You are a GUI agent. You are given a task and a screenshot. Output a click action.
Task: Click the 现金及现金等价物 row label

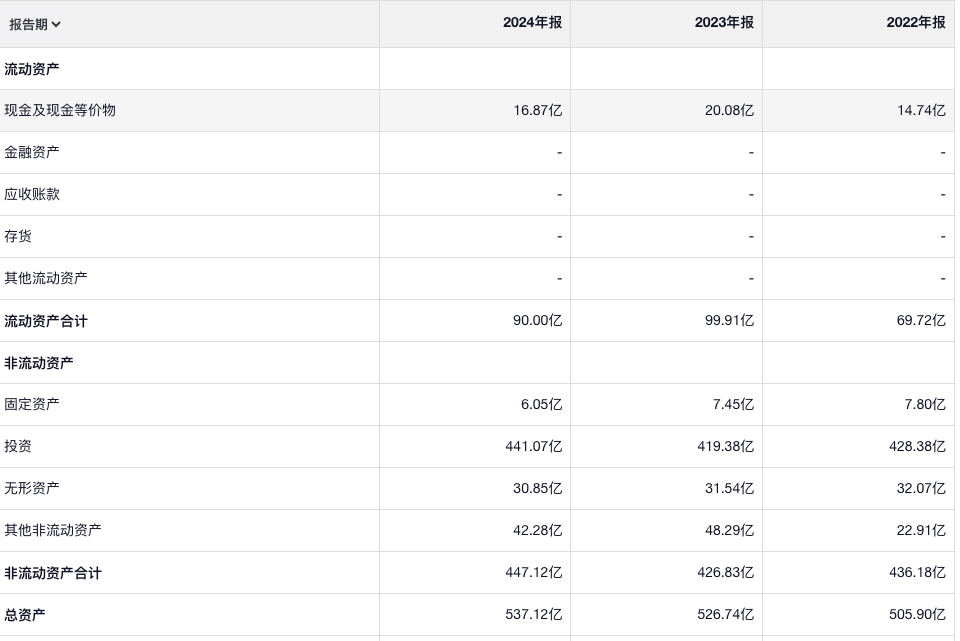point(60,110)
